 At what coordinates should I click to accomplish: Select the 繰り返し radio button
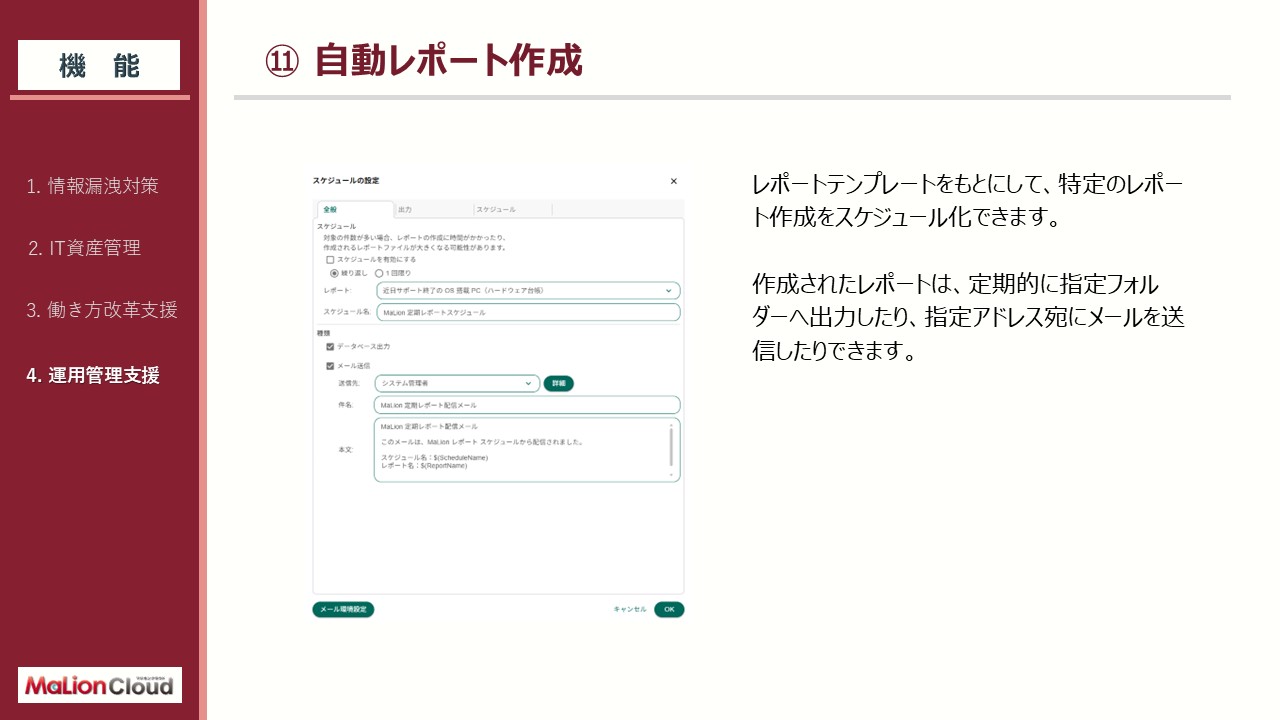click(x=335, y=272)
